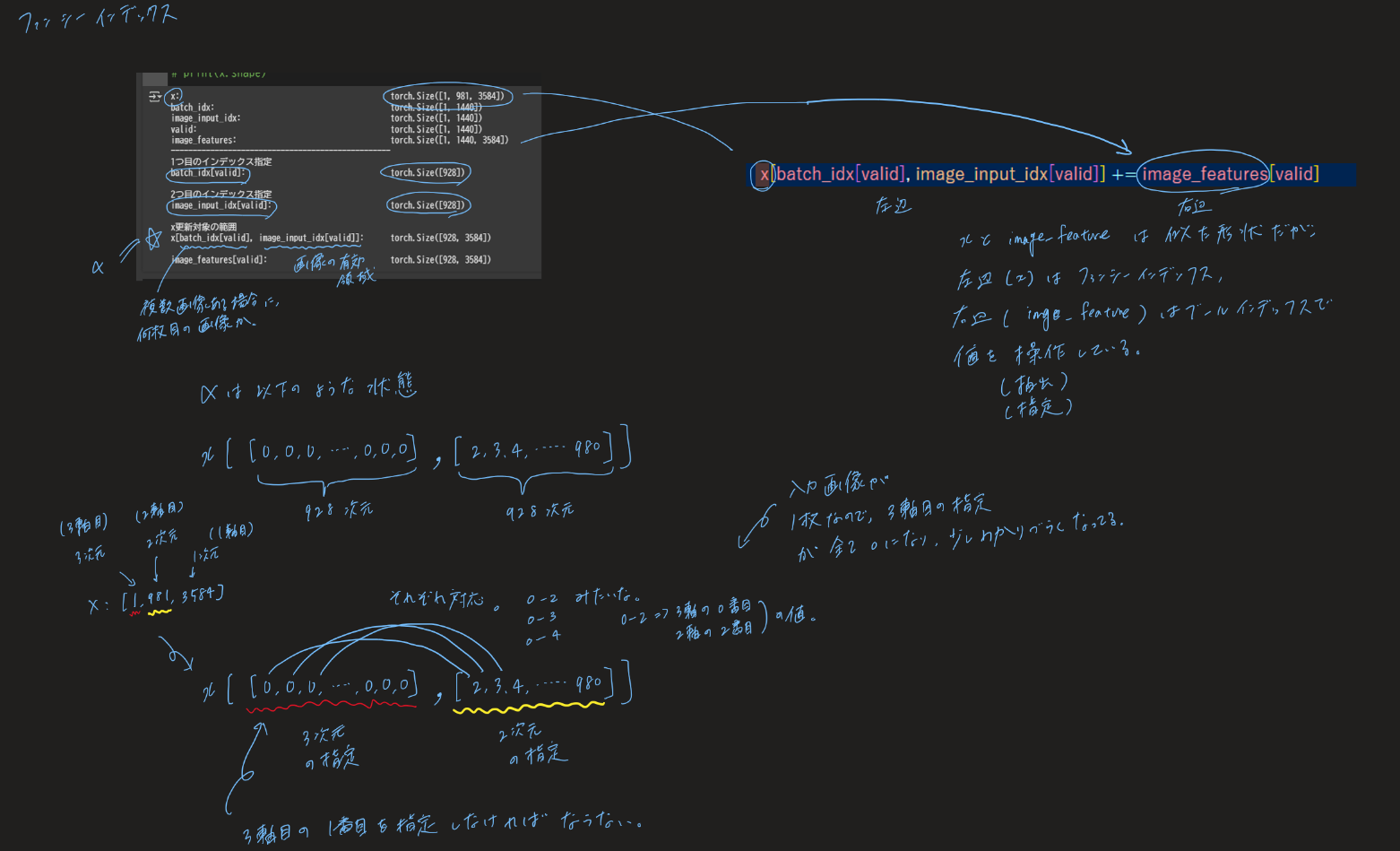1400x851 pixels.
Task: Click the 'batch_idx:' output label
Action: click(193, 108)
